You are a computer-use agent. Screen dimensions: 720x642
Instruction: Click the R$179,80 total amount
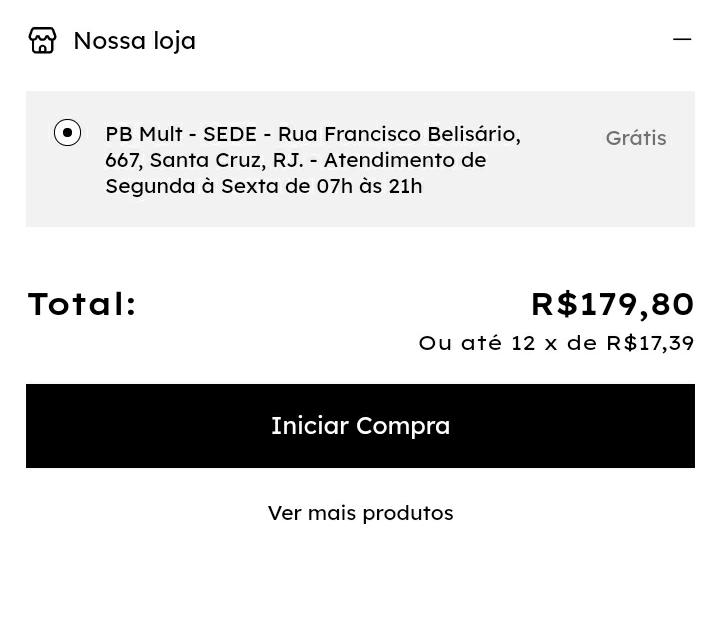[612, 304]
